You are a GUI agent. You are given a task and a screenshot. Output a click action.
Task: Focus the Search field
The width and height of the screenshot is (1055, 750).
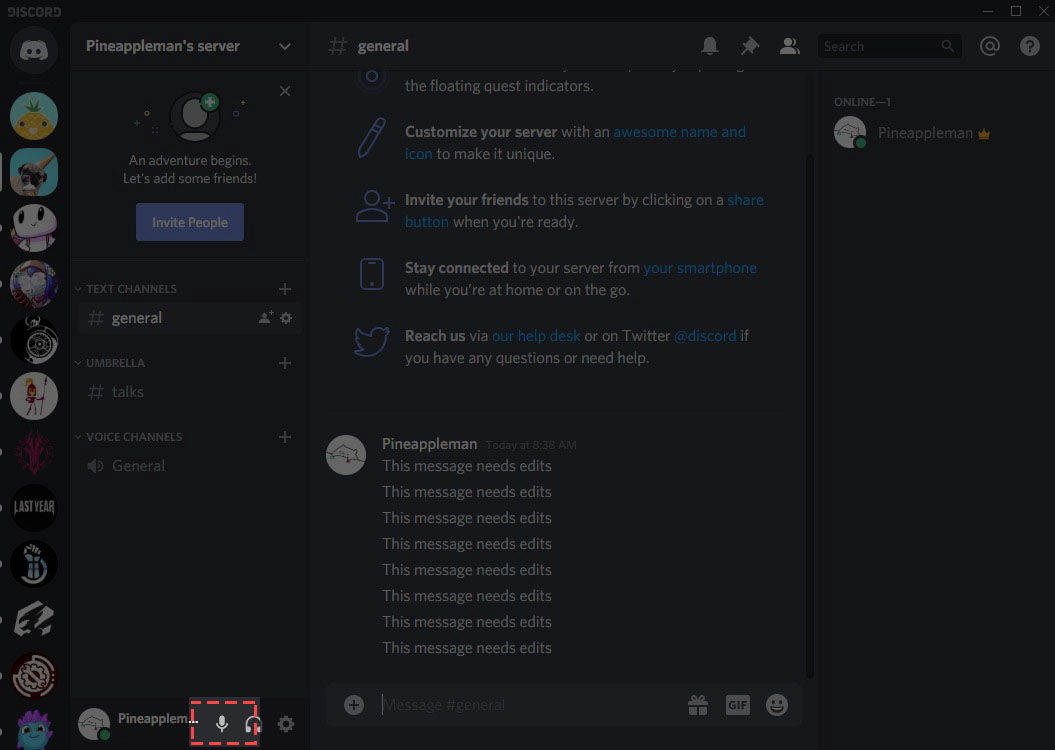point(889,46)
